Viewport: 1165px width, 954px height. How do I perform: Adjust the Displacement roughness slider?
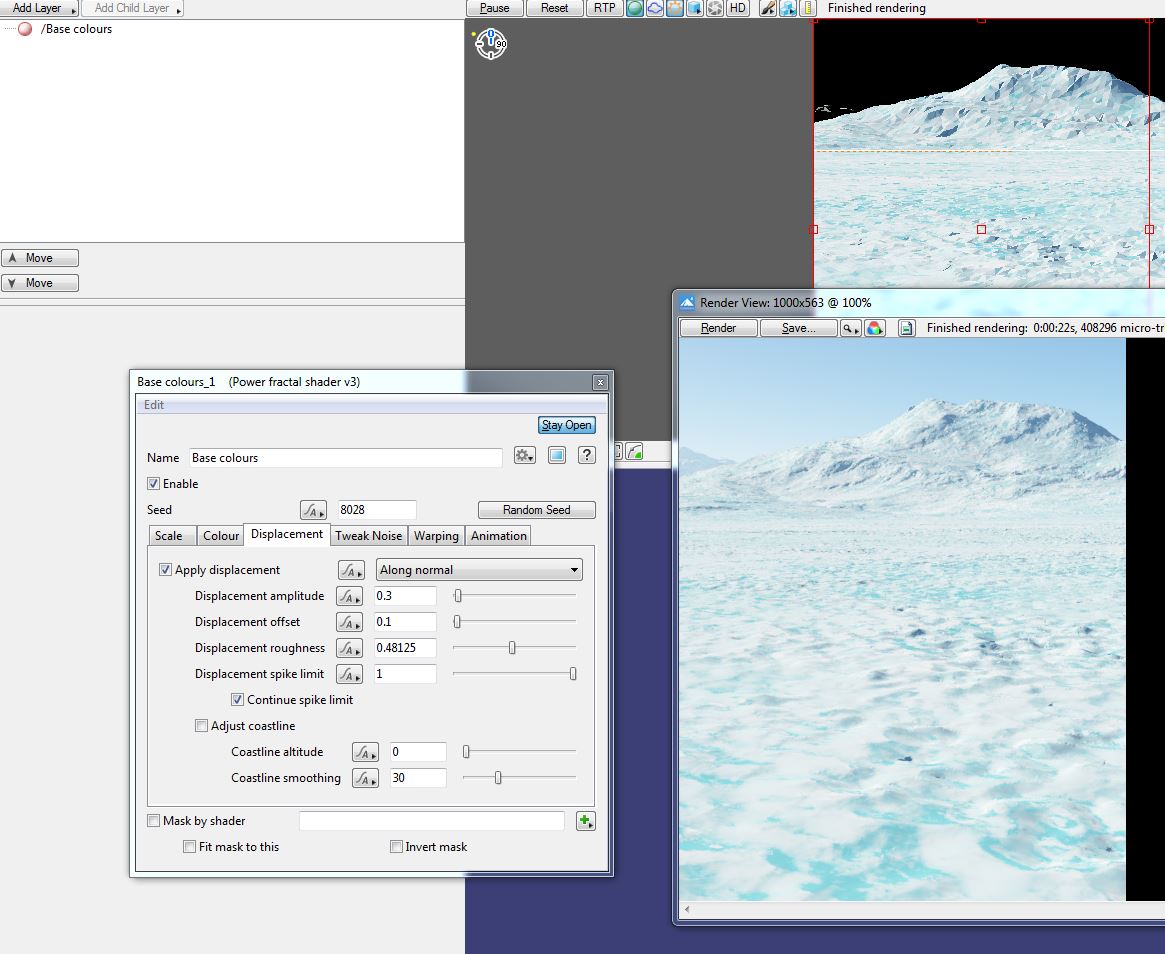click(512, 648)
